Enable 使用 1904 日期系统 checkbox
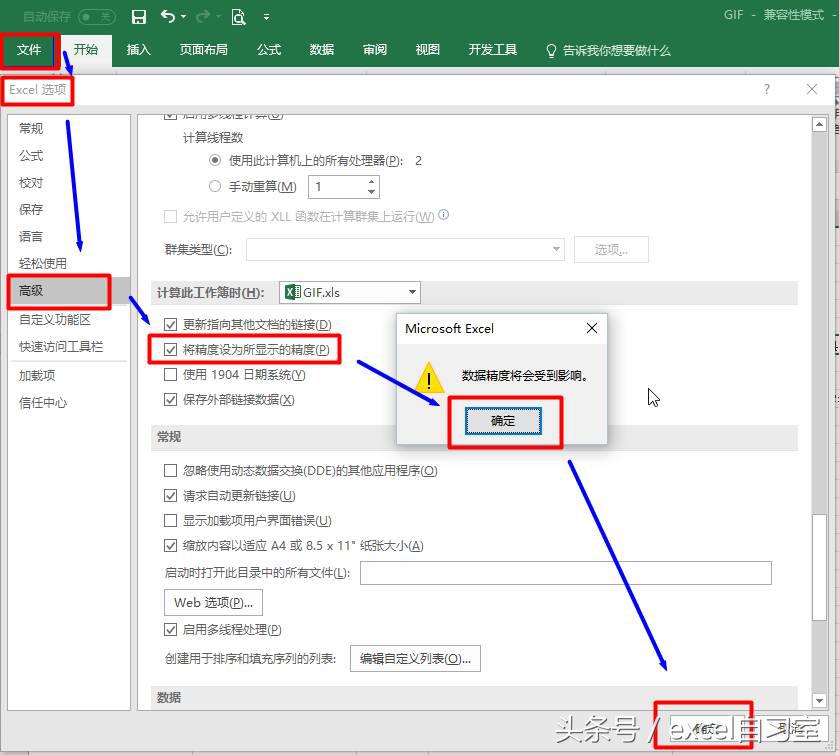The width and height of the screenshot is (839, 755). 170,375
